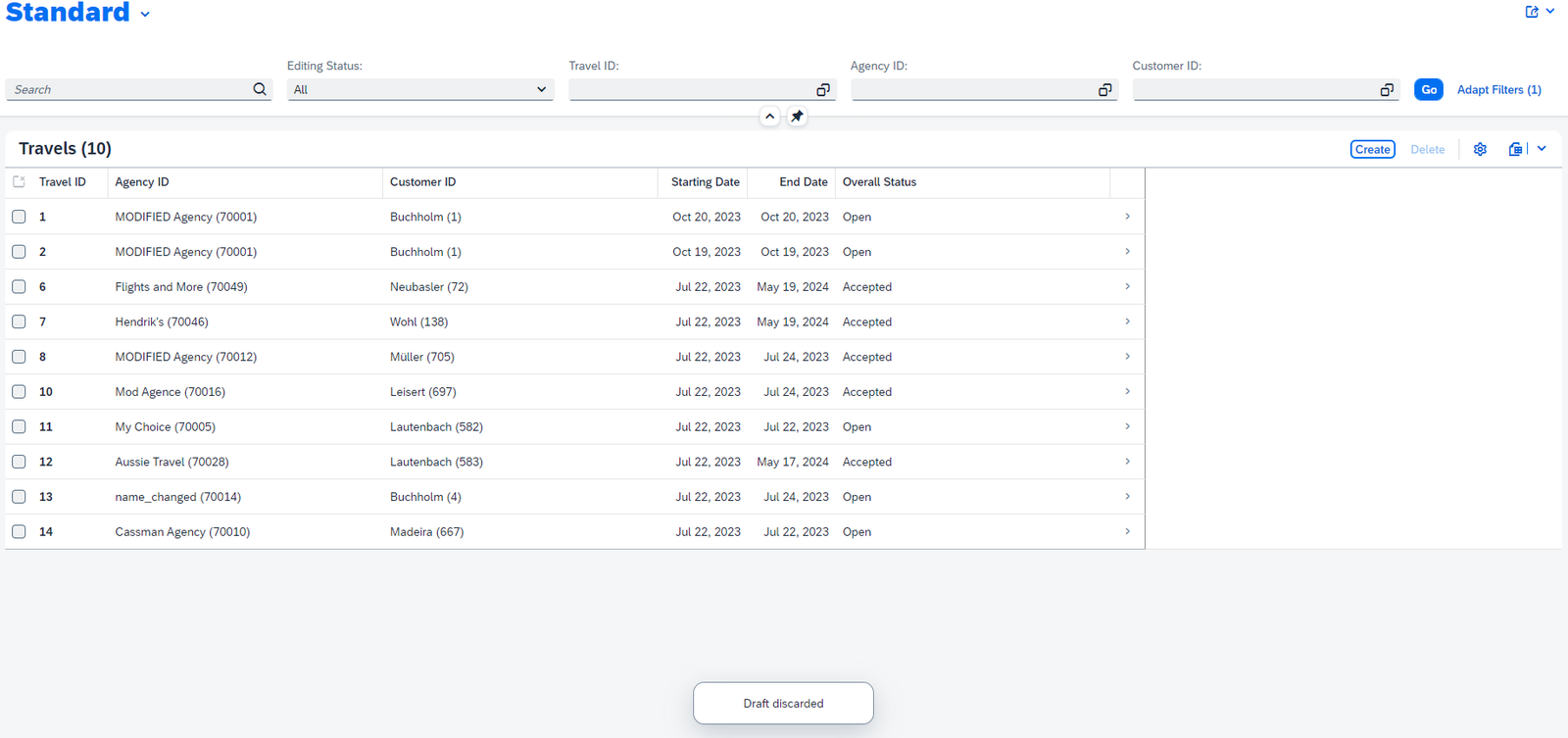1568x738 pixels.
Task: Open Adapt Filters (1)
Action: 1498,89
